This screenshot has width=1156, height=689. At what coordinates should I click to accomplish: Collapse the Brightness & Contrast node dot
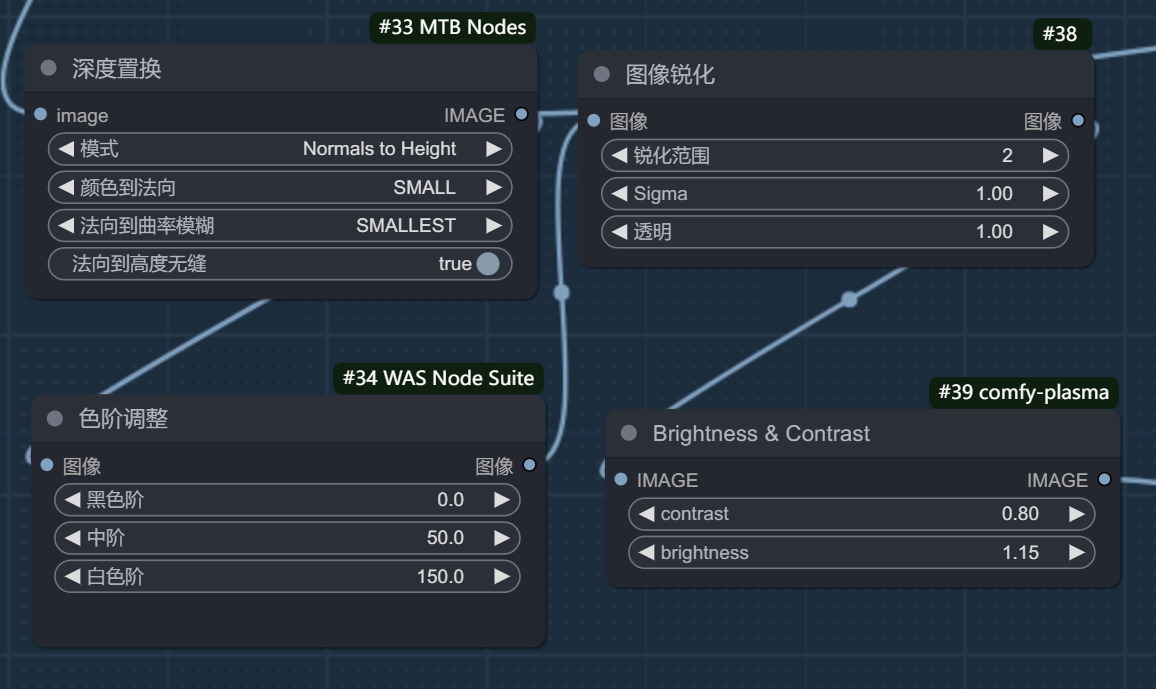629,433
